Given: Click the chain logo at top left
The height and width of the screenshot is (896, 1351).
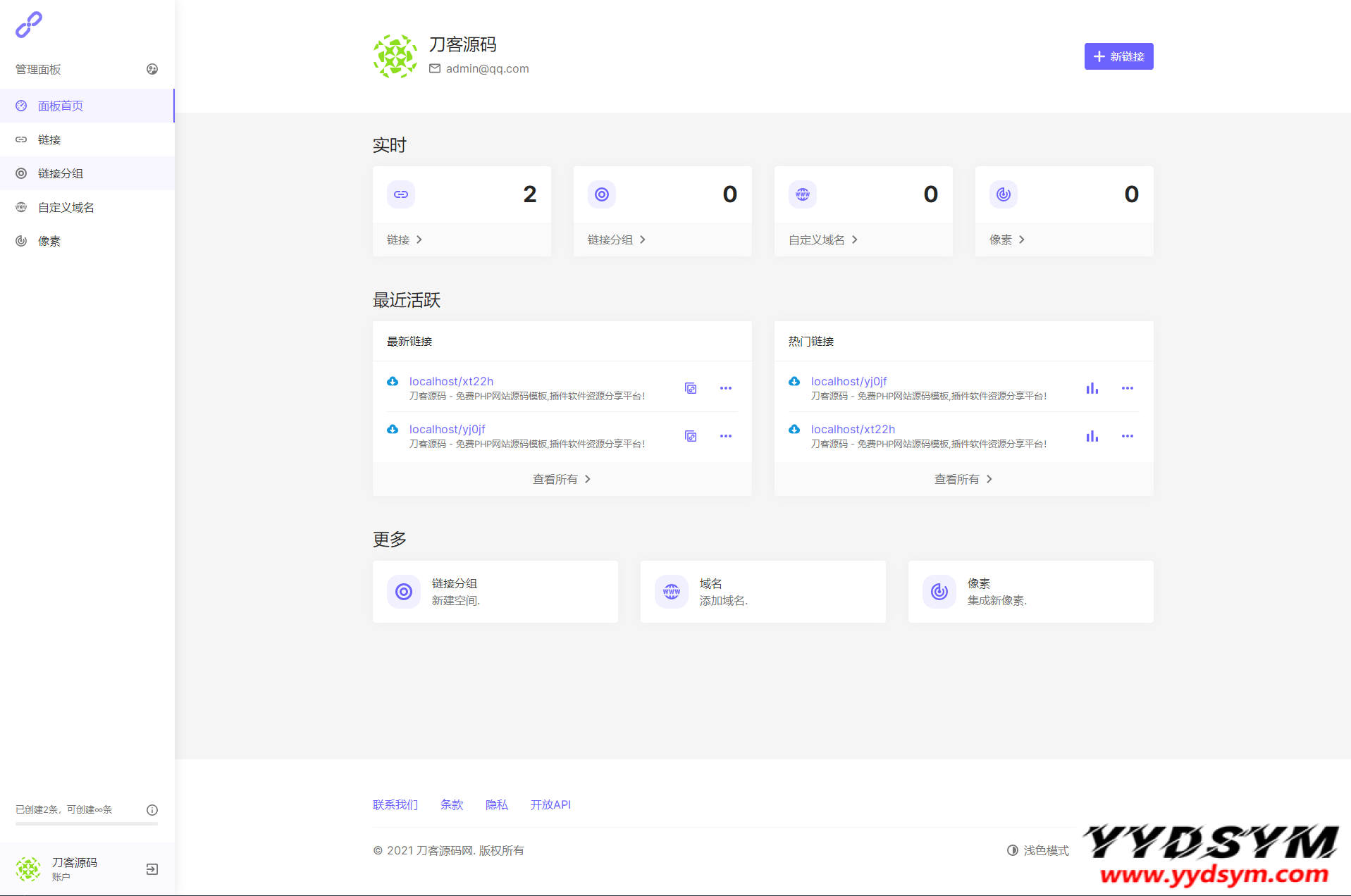Looking at the screenshot, I should coord(29,25).
